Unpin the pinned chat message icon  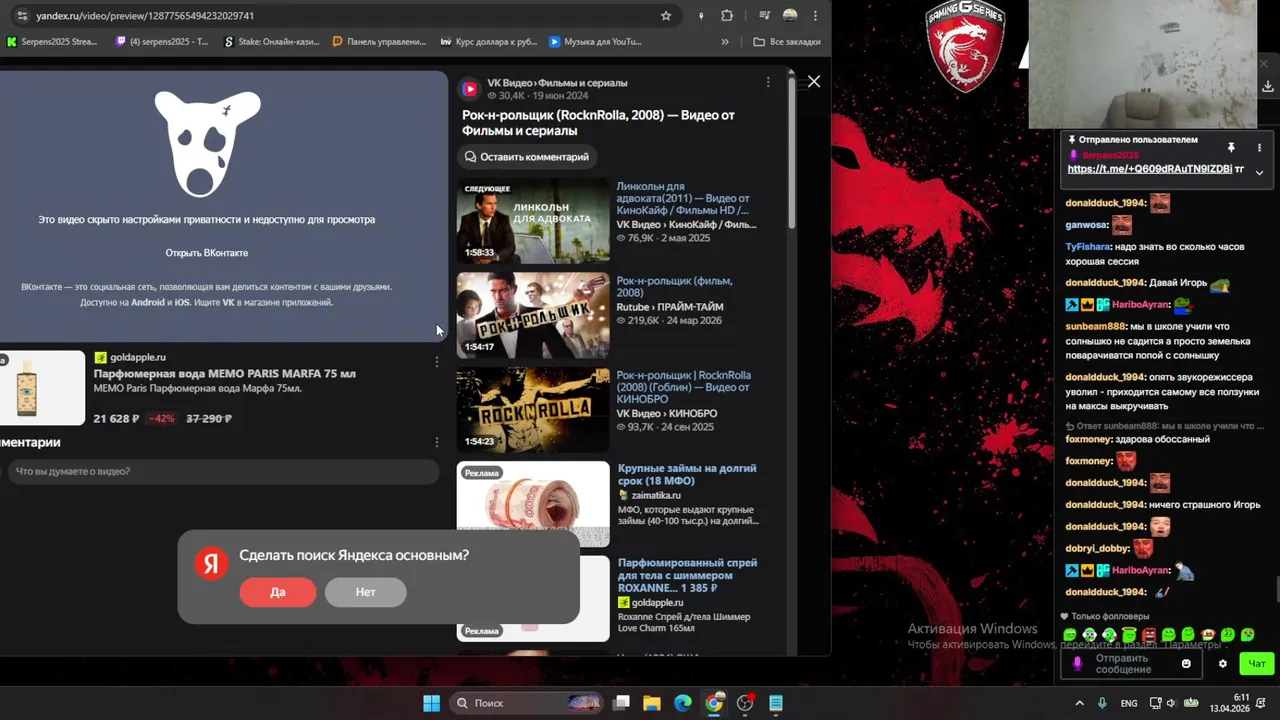1231,147
